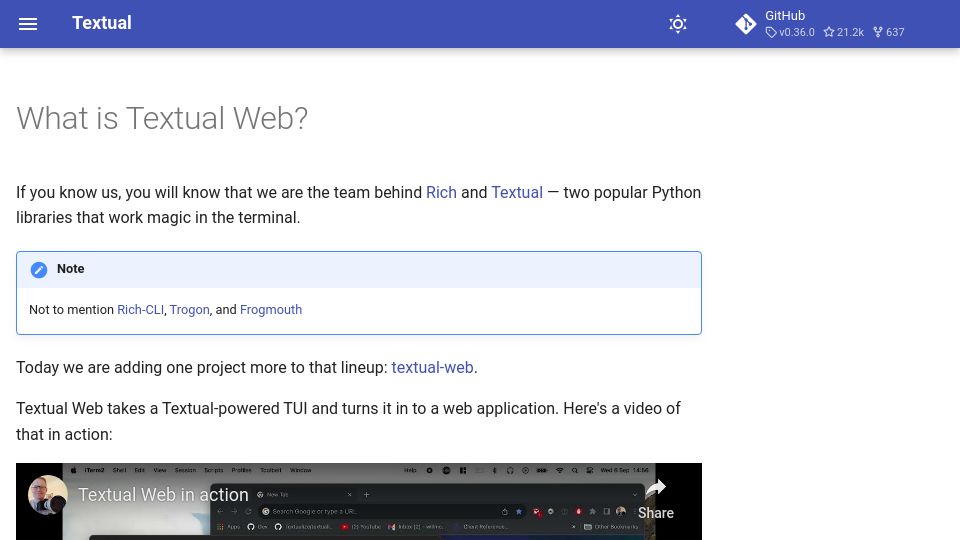Click the 'What is Textual Web?' heading

click(x=162, y=118)
